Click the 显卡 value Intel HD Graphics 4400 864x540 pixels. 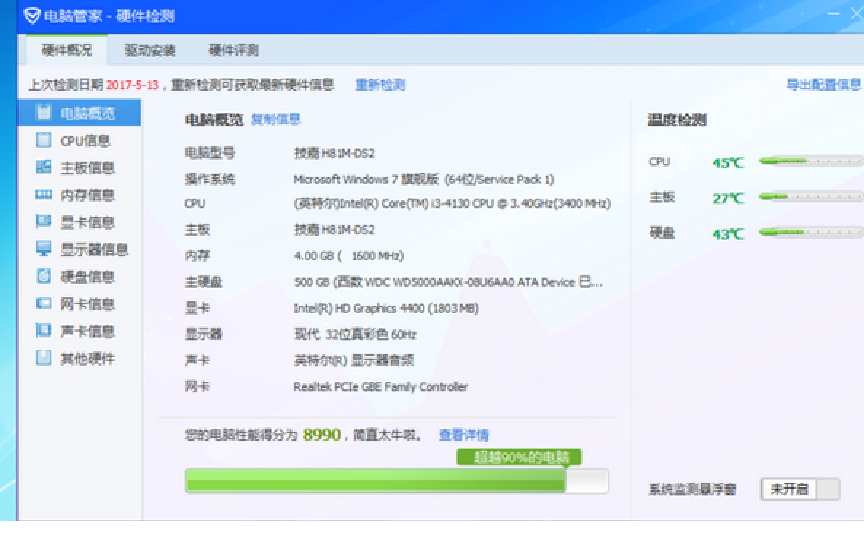coord(386,308)
